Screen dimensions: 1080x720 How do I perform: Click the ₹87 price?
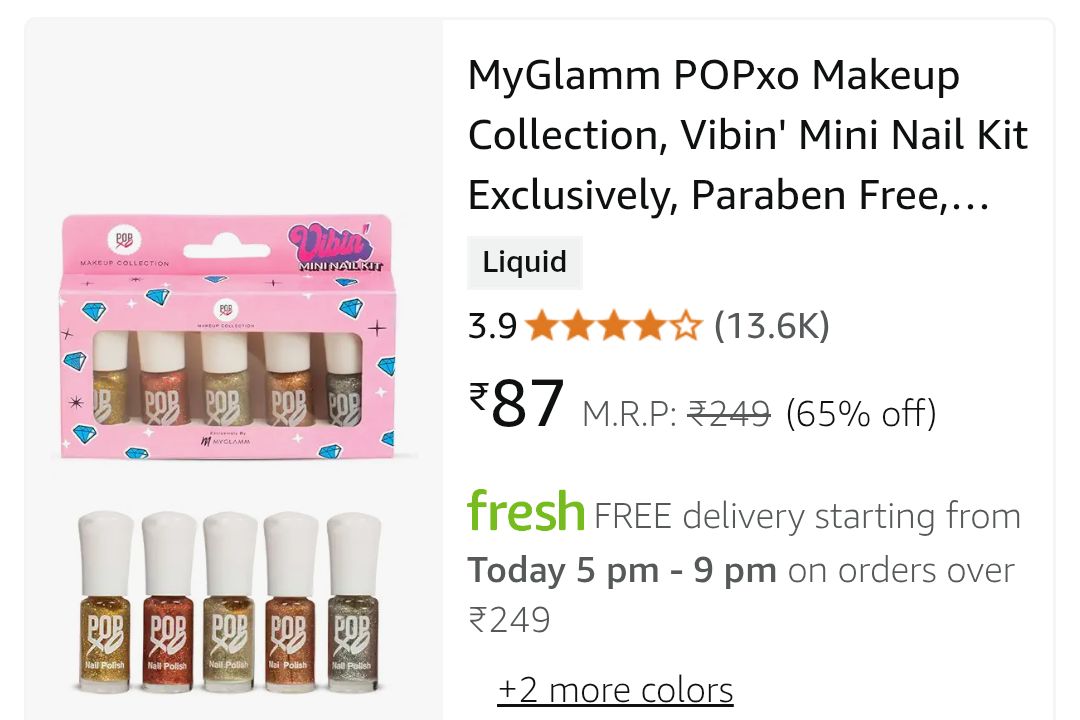pyautogui.click(x=518, y=404)
